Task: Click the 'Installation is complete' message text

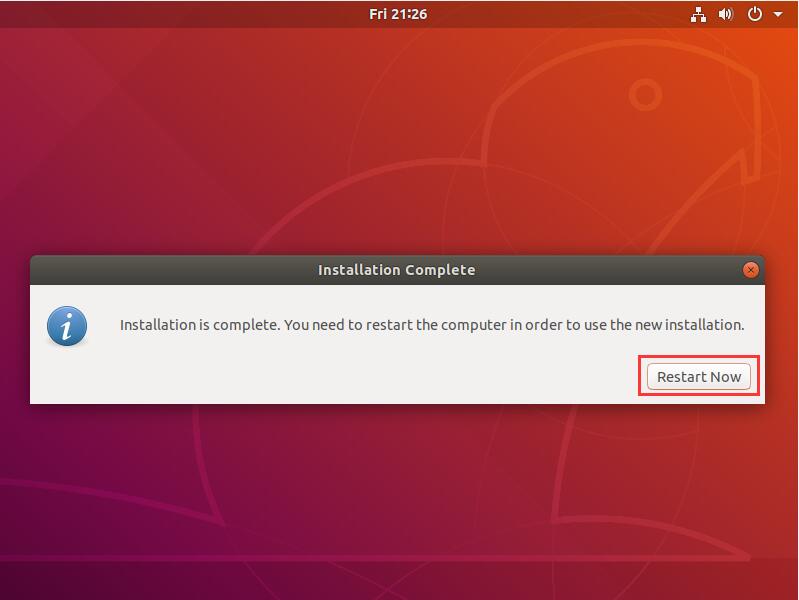Action: pos(432,325)
